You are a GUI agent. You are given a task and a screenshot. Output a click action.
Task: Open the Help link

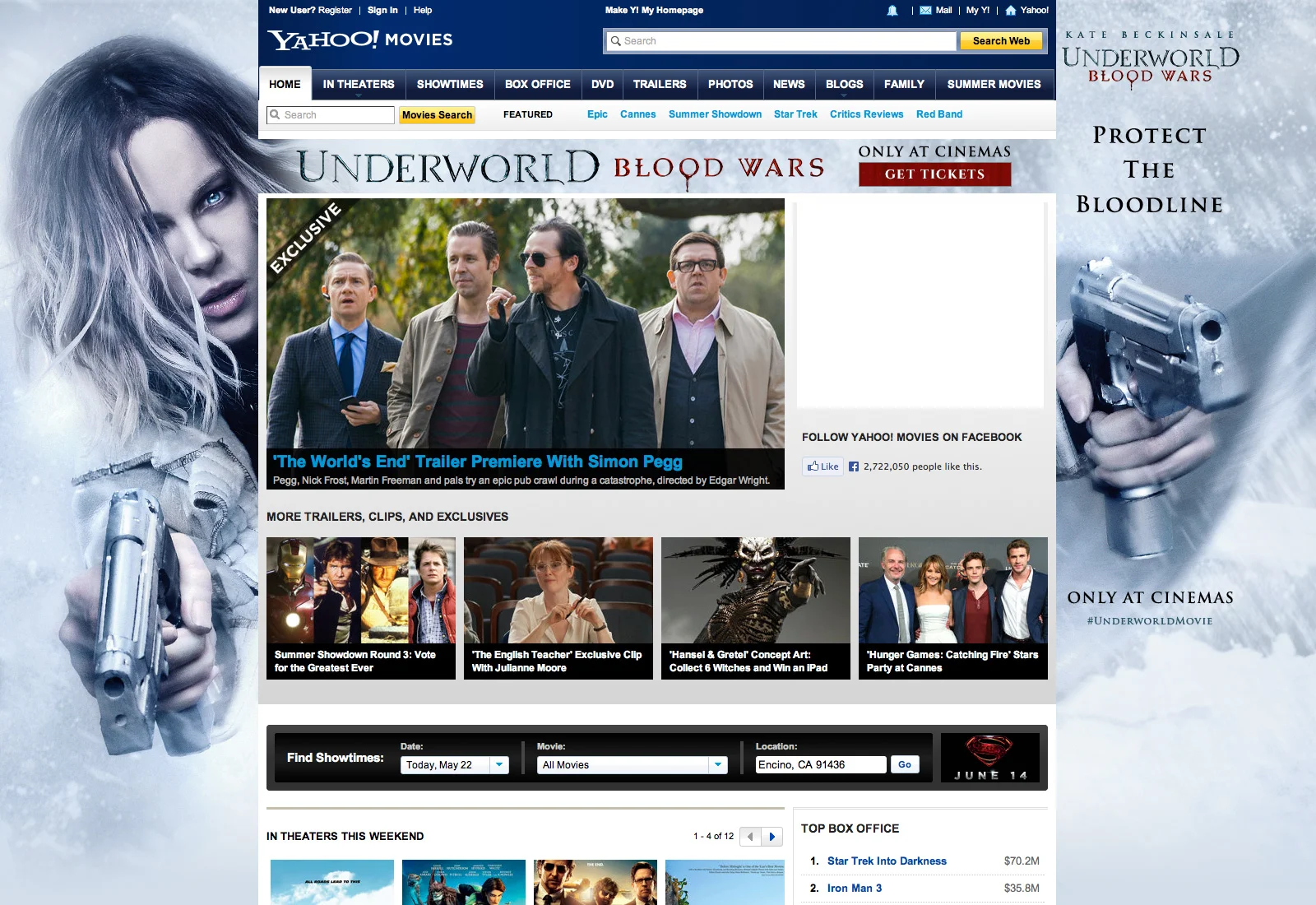click(423, 11)
